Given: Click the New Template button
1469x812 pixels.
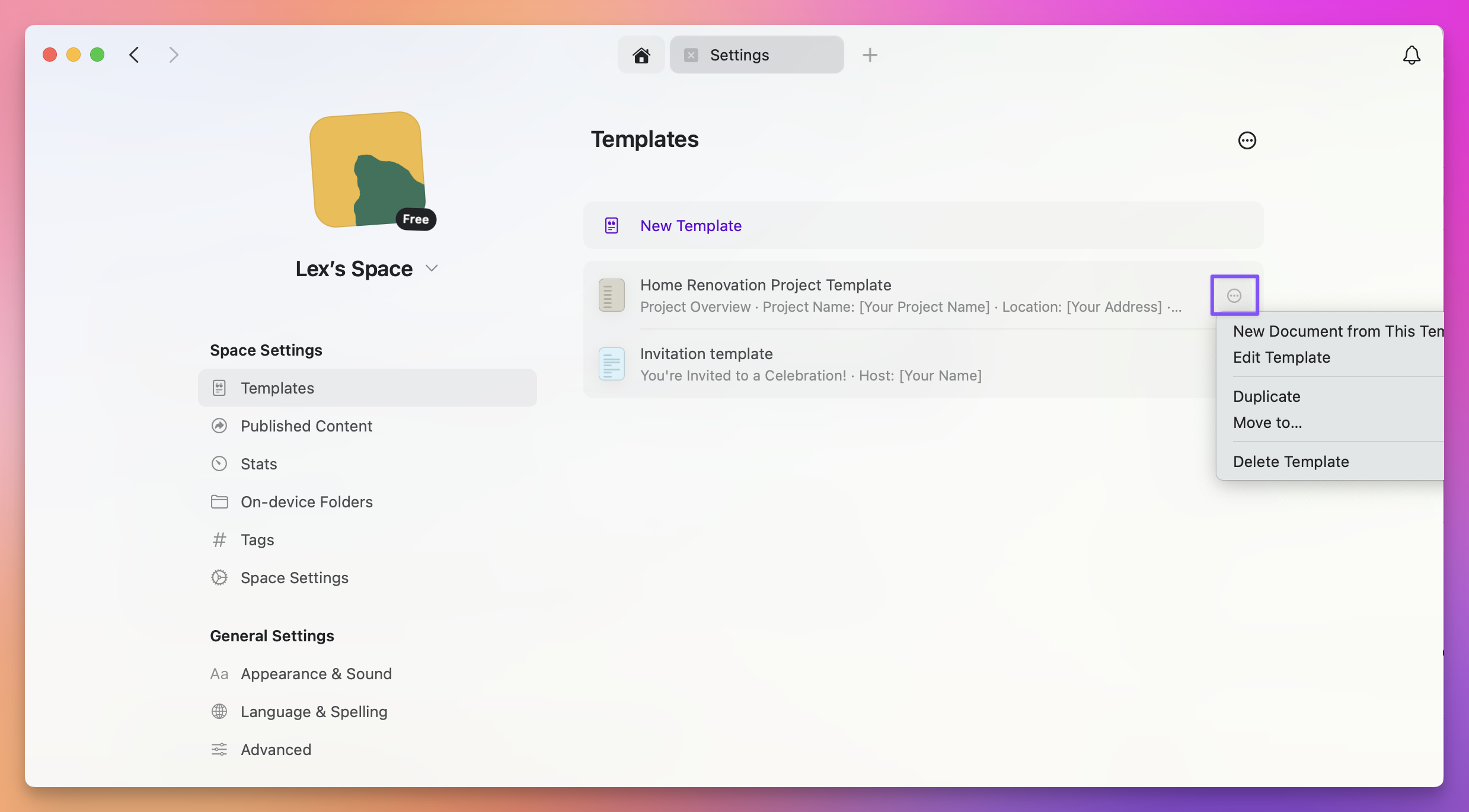Looking at the screenshot, I should 690,225.
